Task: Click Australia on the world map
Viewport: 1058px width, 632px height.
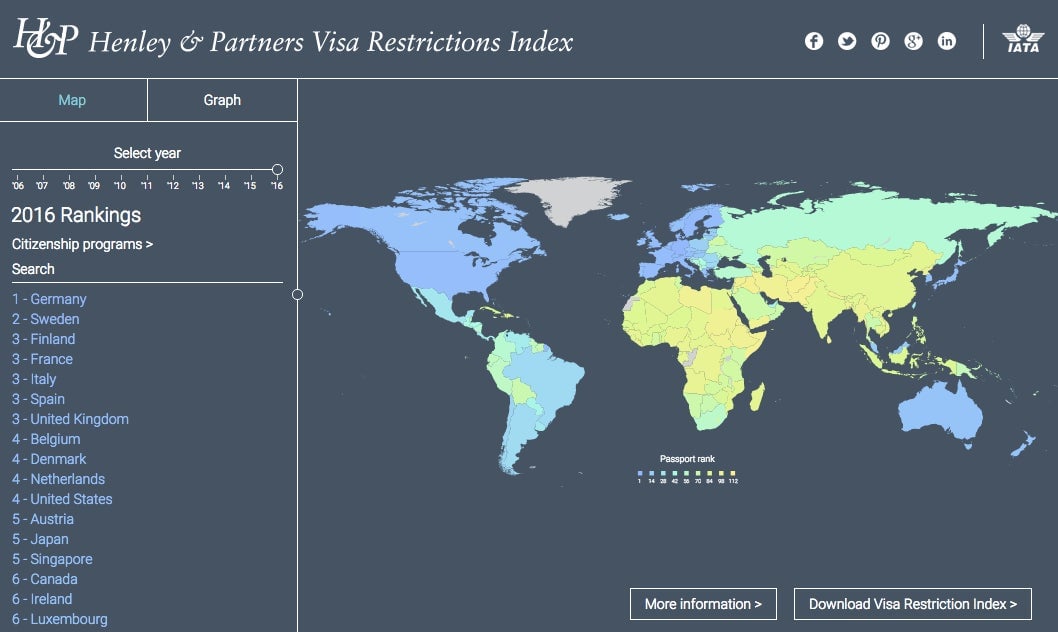Action: click(941, 409)
